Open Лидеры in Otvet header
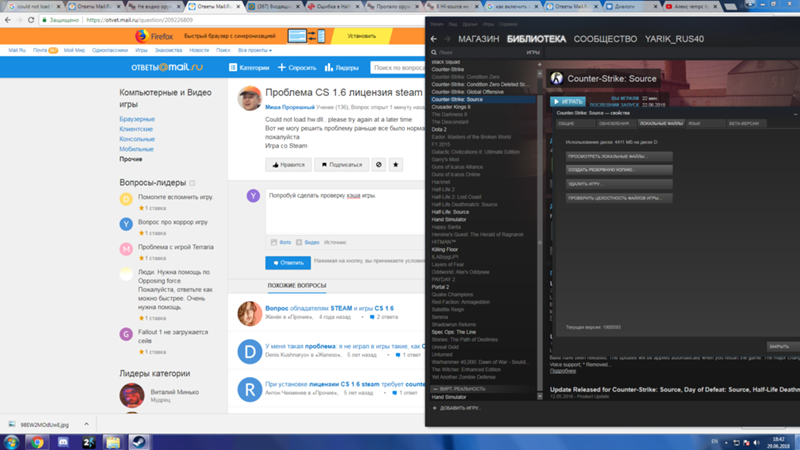The image size is (800, 450). (x=341, y=67)
